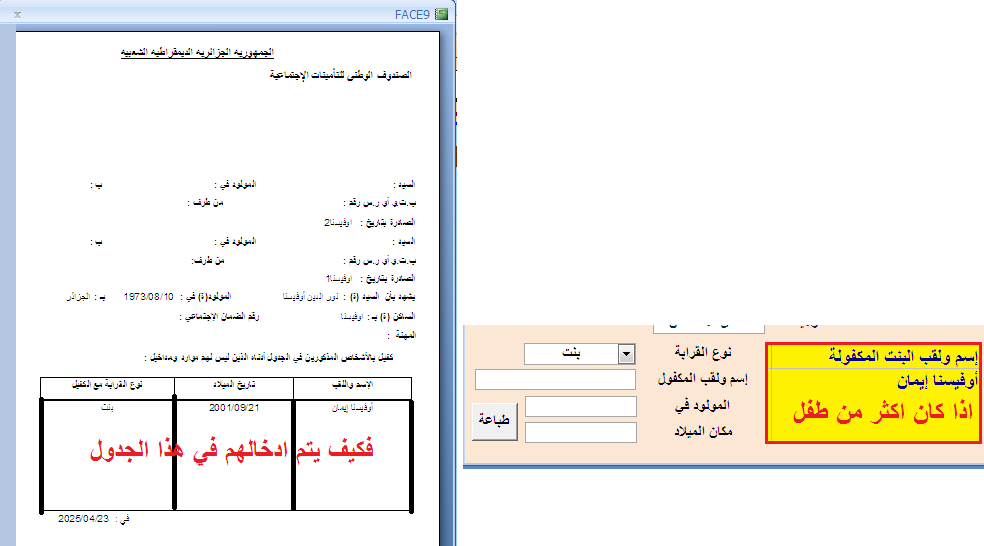Close the FACE9 report window

(x=18, y=14)
